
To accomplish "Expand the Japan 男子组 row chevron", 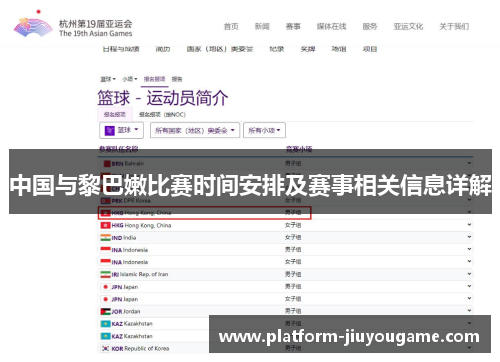I will 469,286.
